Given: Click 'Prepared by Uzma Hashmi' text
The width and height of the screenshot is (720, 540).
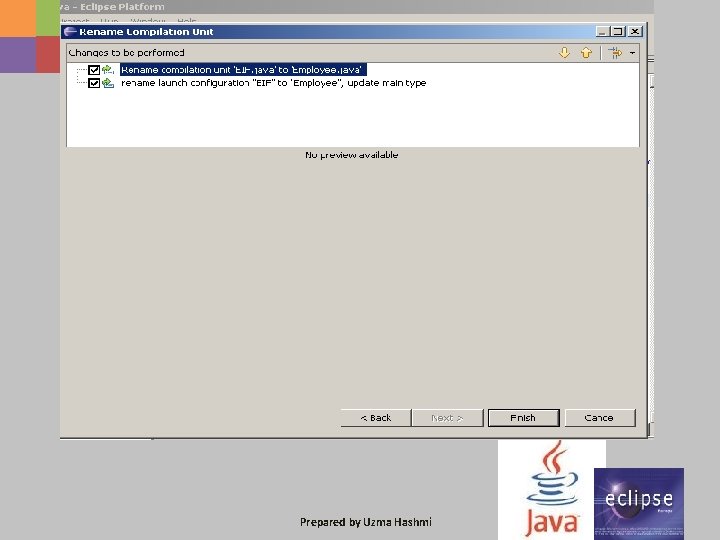Looking at the screenshot, I should (x=366, y=522).
